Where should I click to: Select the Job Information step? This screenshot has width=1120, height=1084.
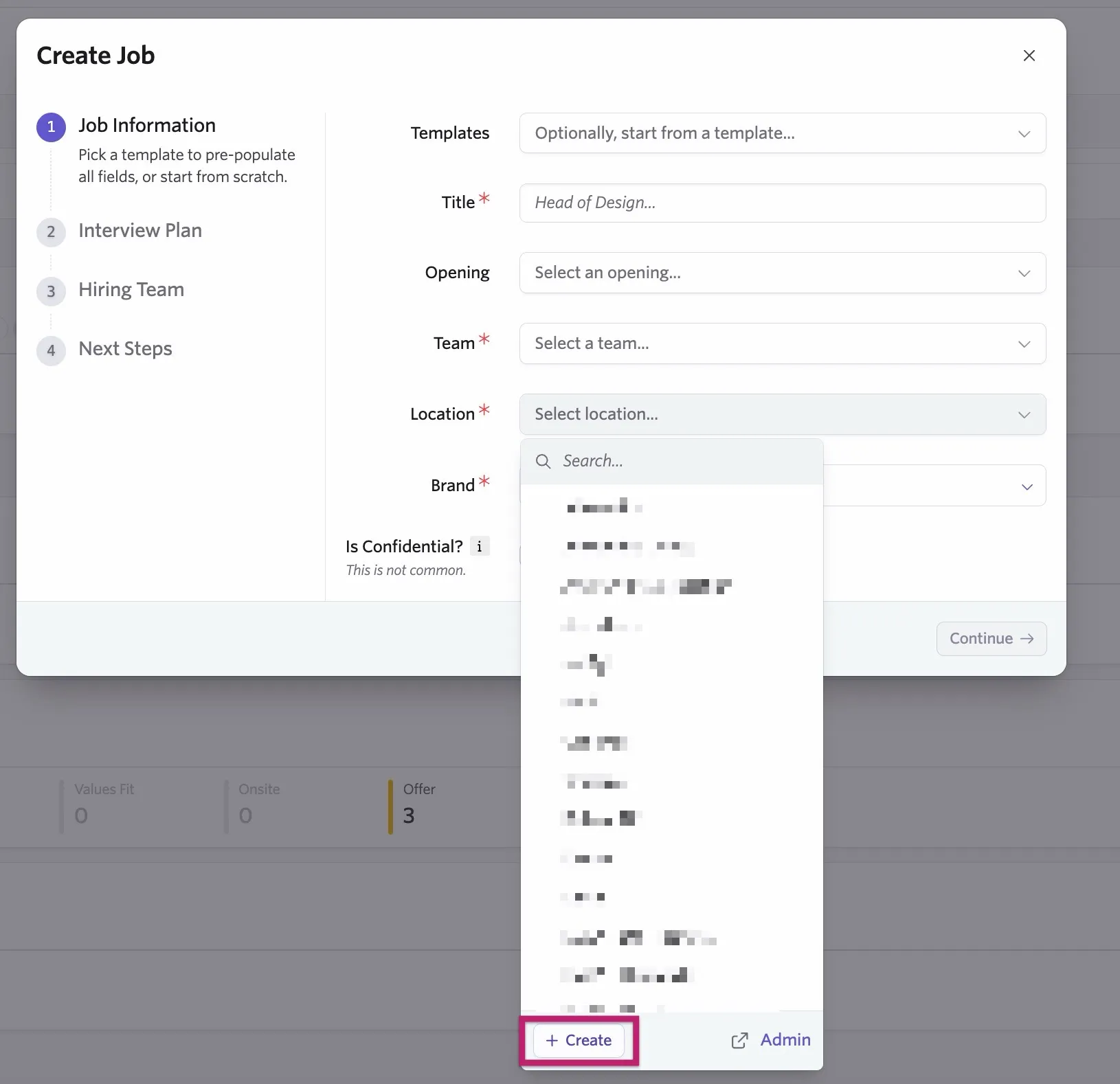147,126
